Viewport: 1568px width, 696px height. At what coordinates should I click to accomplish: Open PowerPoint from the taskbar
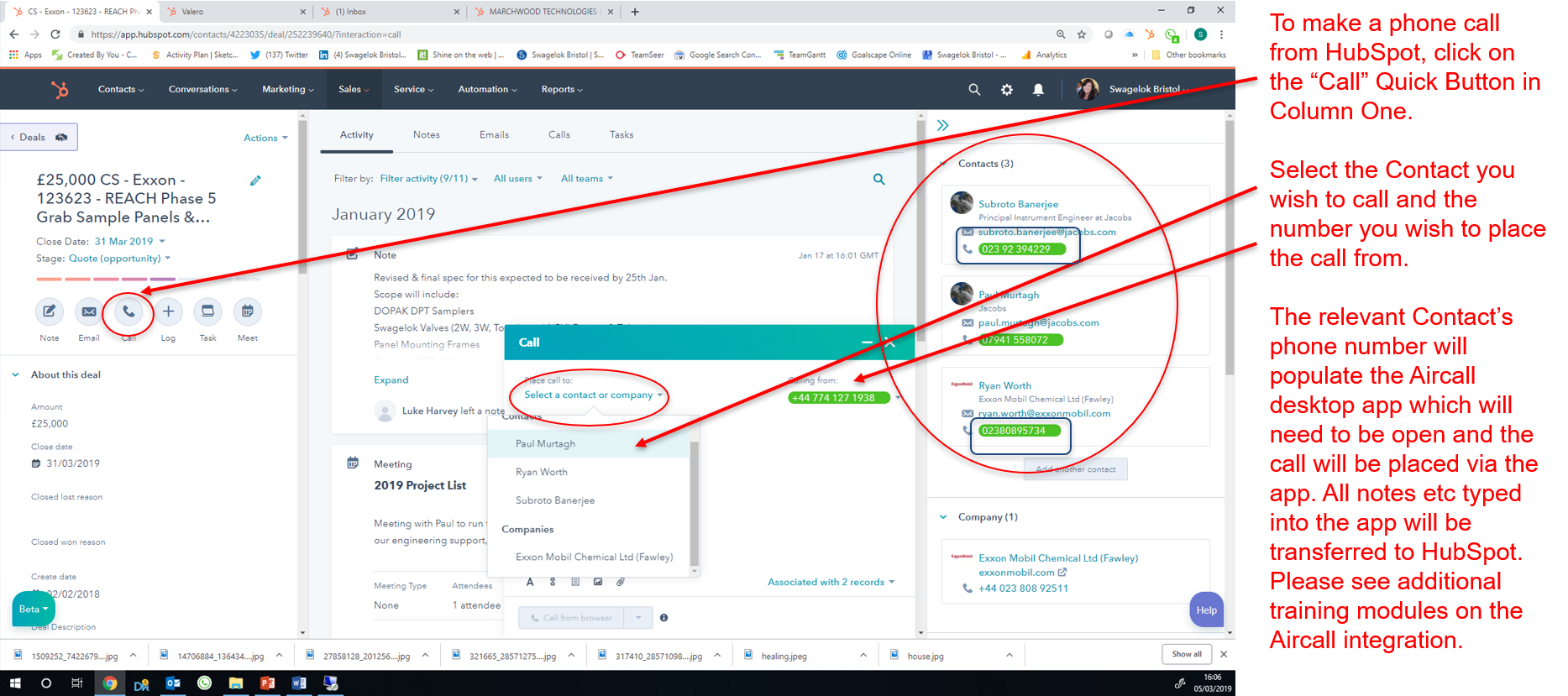coord(268,683)
